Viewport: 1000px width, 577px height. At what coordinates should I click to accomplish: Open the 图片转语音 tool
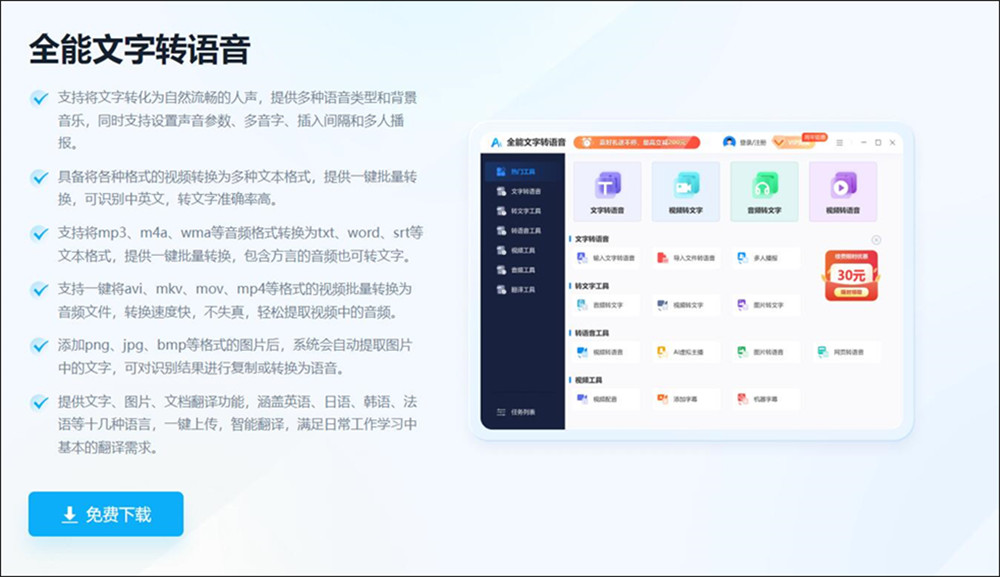pos(765,352)
